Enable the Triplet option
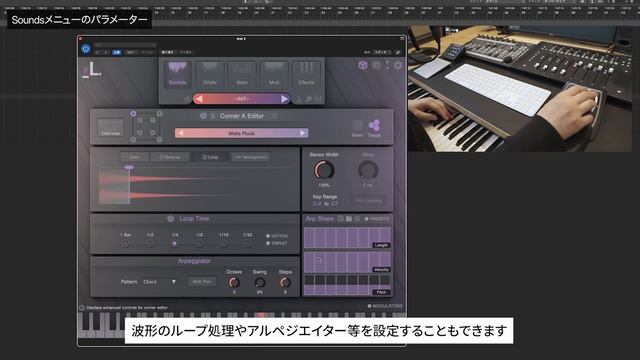This screenshot has width=640, height=360. (277, 243)
